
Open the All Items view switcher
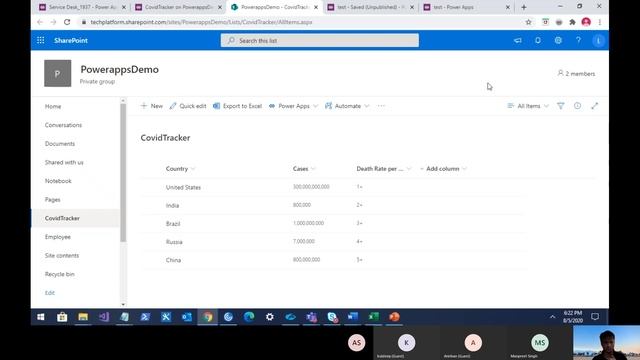pos(528,106)
